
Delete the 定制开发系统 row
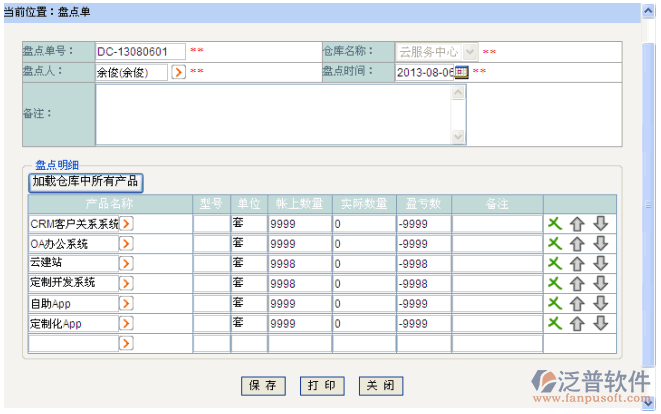[554, 283]
